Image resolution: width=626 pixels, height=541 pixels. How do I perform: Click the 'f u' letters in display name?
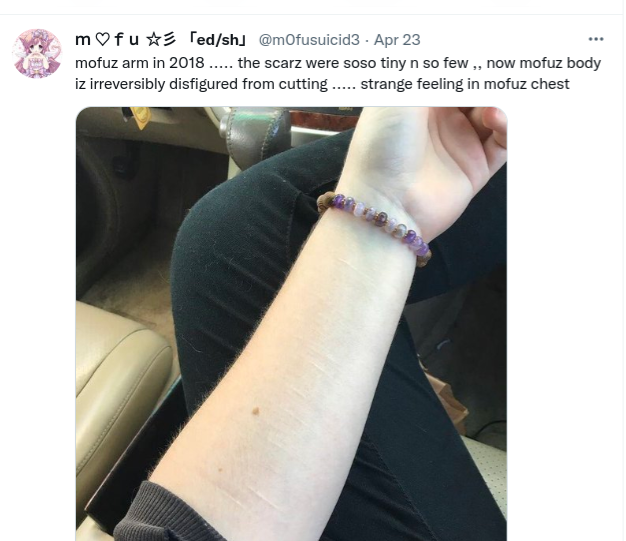click(x=127, y=40)
